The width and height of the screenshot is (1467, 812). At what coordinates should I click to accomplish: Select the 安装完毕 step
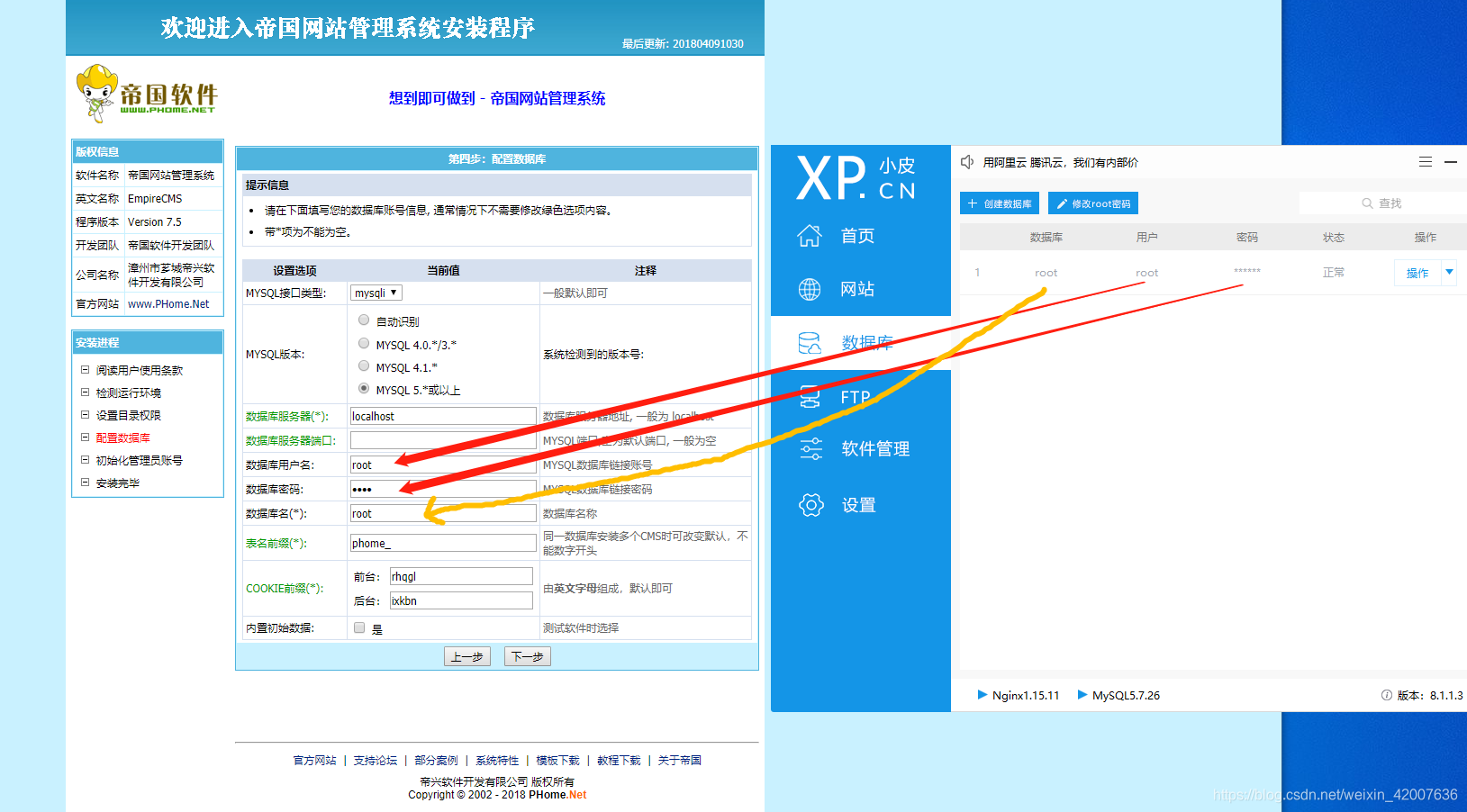[x=118, y=483]
